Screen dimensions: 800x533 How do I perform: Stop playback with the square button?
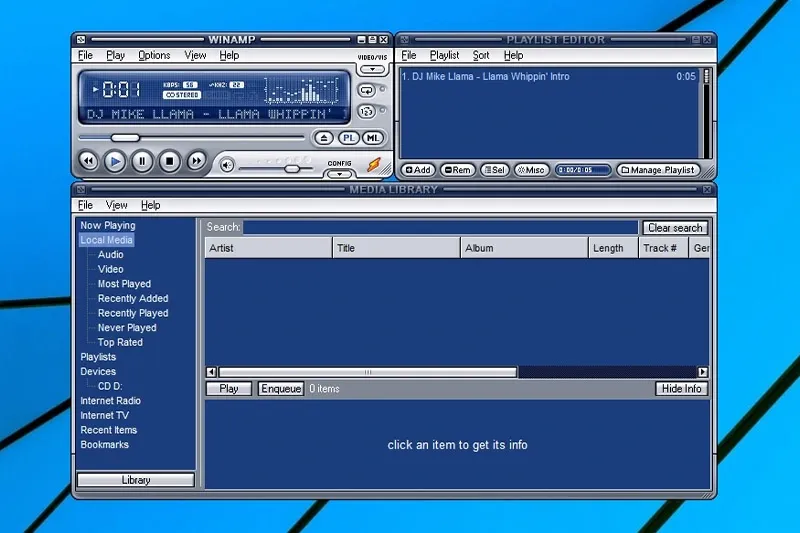click(x=169, y=162)
